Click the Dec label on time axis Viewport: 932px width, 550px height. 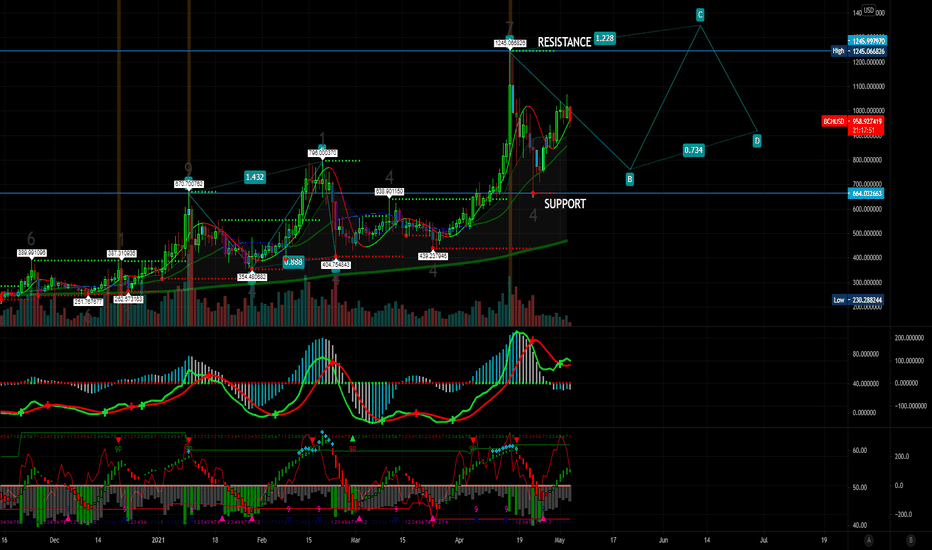point(54,540)
